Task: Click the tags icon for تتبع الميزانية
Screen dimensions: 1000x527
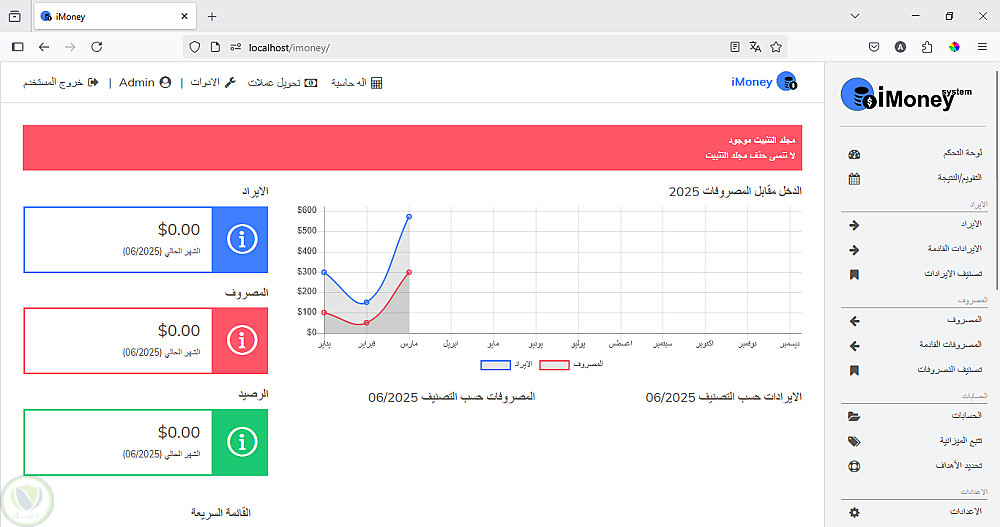Action: pyautogui.click(x=854, y=442)
